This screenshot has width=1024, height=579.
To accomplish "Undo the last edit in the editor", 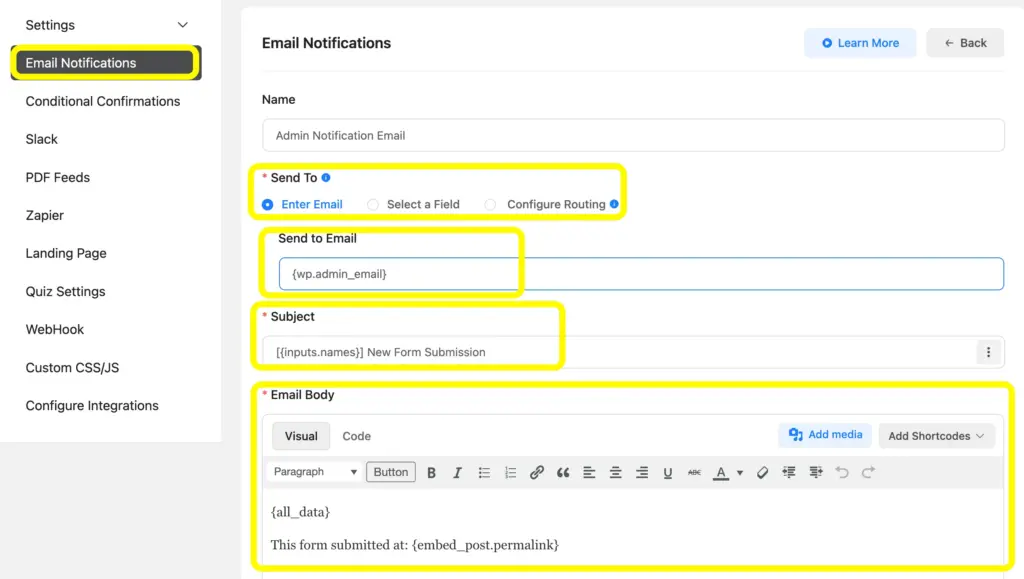I will coord(845,471).
